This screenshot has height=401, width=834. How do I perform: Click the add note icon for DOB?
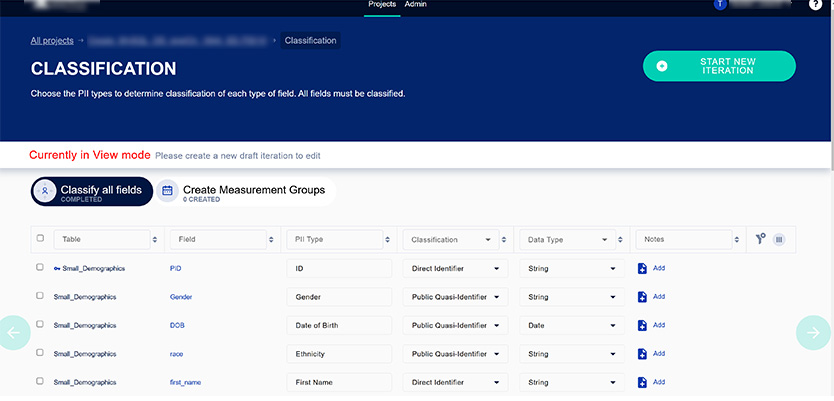coord(643,325)
